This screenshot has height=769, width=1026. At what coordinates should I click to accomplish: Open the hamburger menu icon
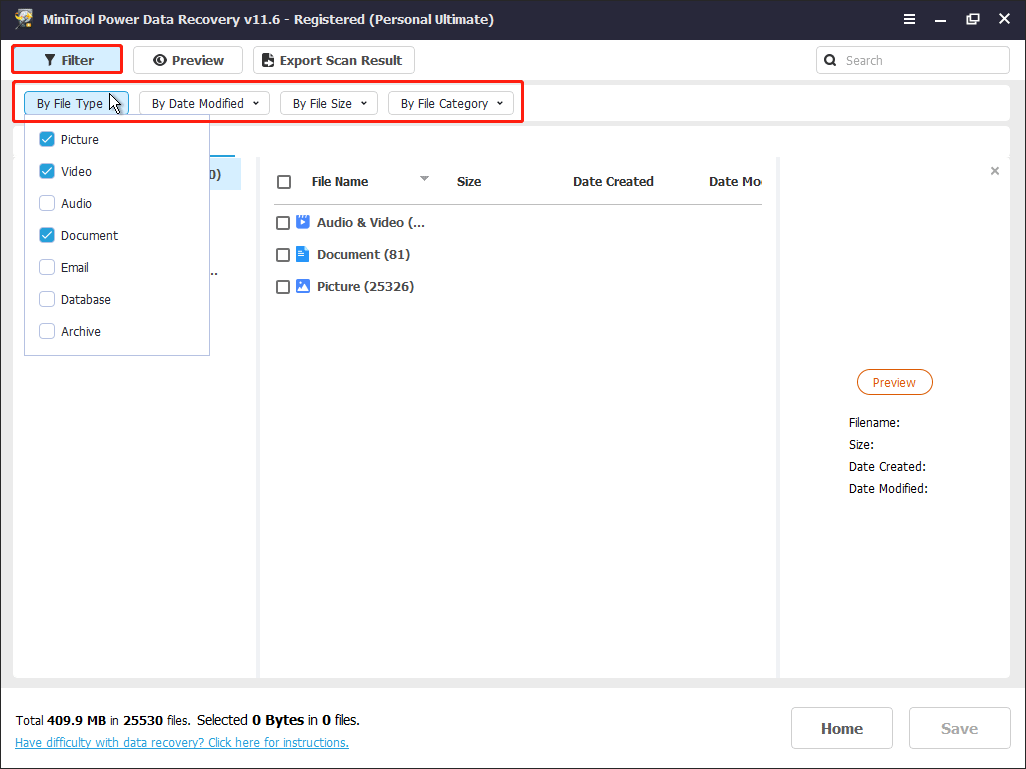click(x=910, y=19)
